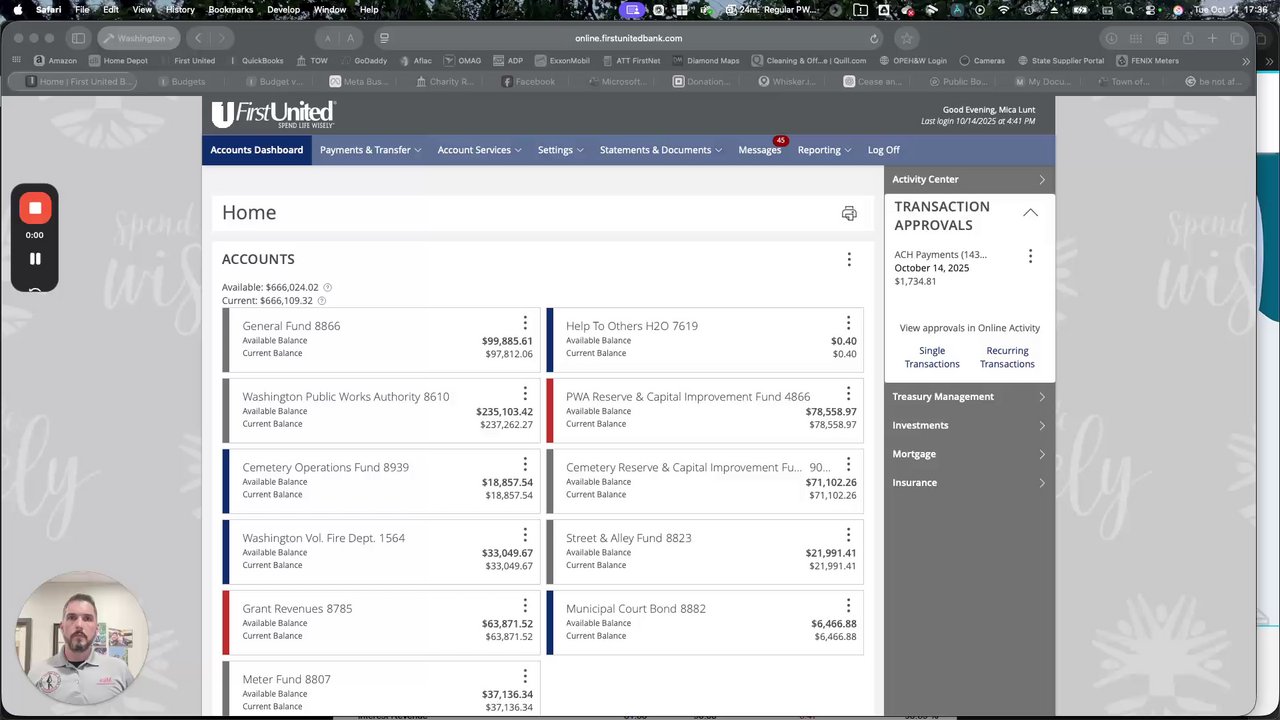Open the ACH Payments approval options menu
The image size is (1280, 720).
click(1030, 256)
